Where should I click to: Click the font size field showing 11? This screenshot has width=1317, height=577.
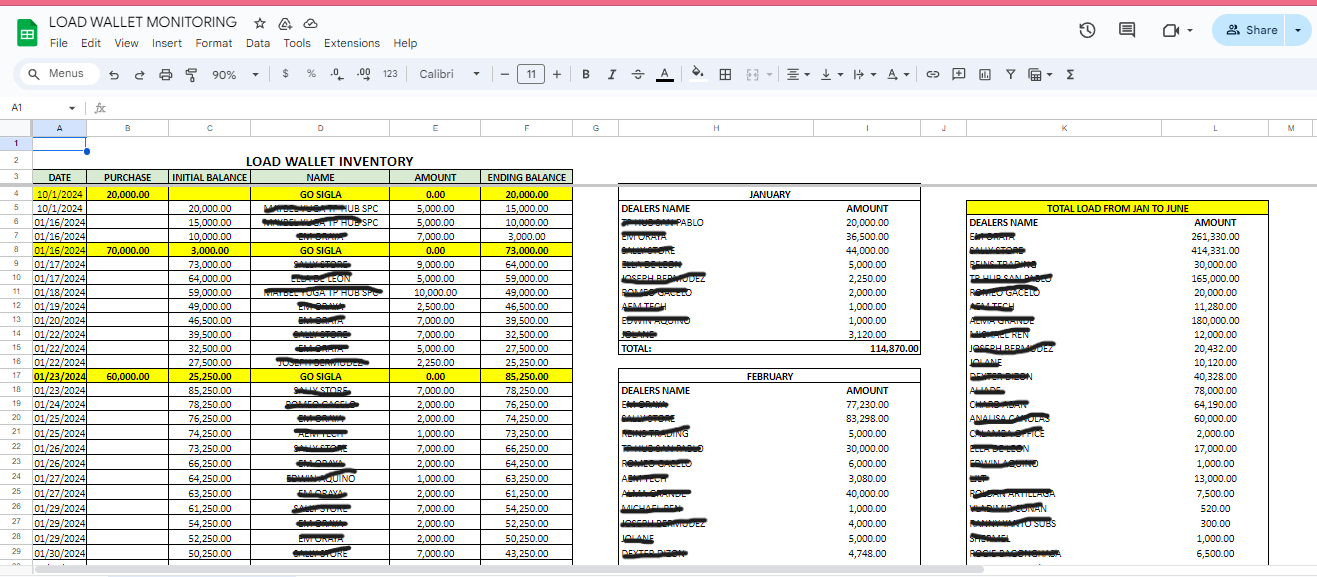click(x=531, y=74)
